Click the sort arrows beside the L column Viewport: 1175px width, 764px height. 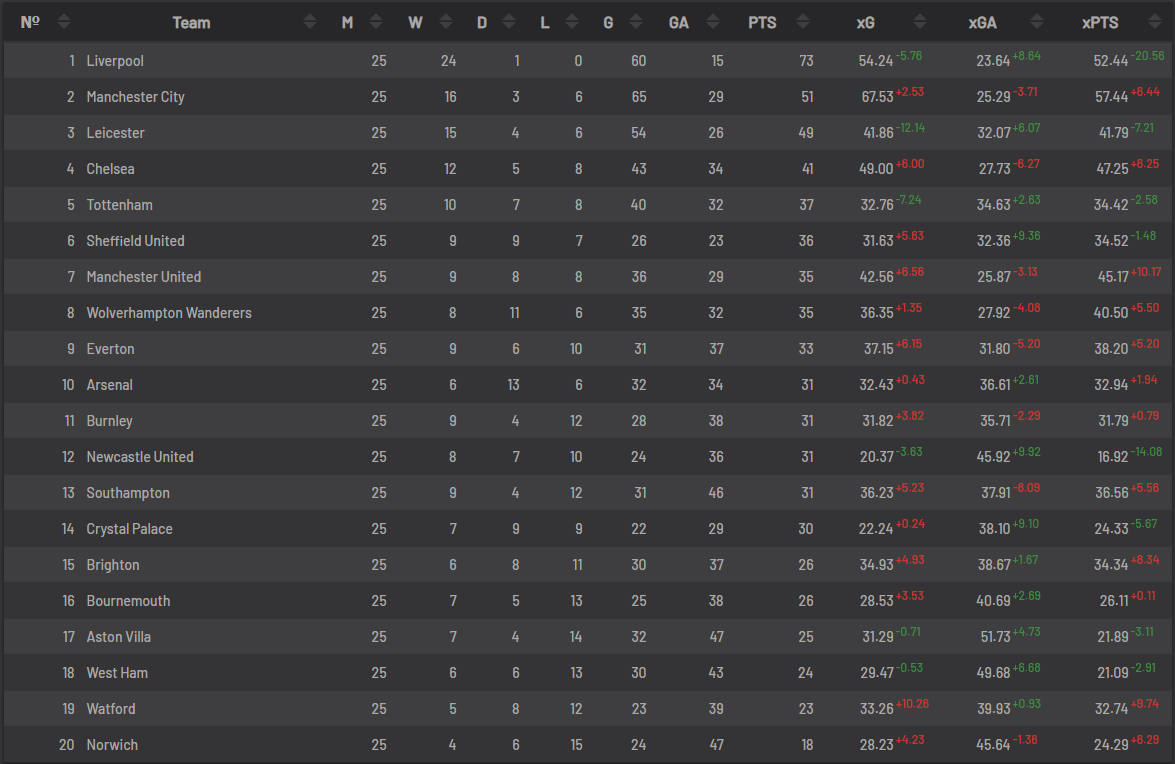pyautogui.click(x=572, y=22)
